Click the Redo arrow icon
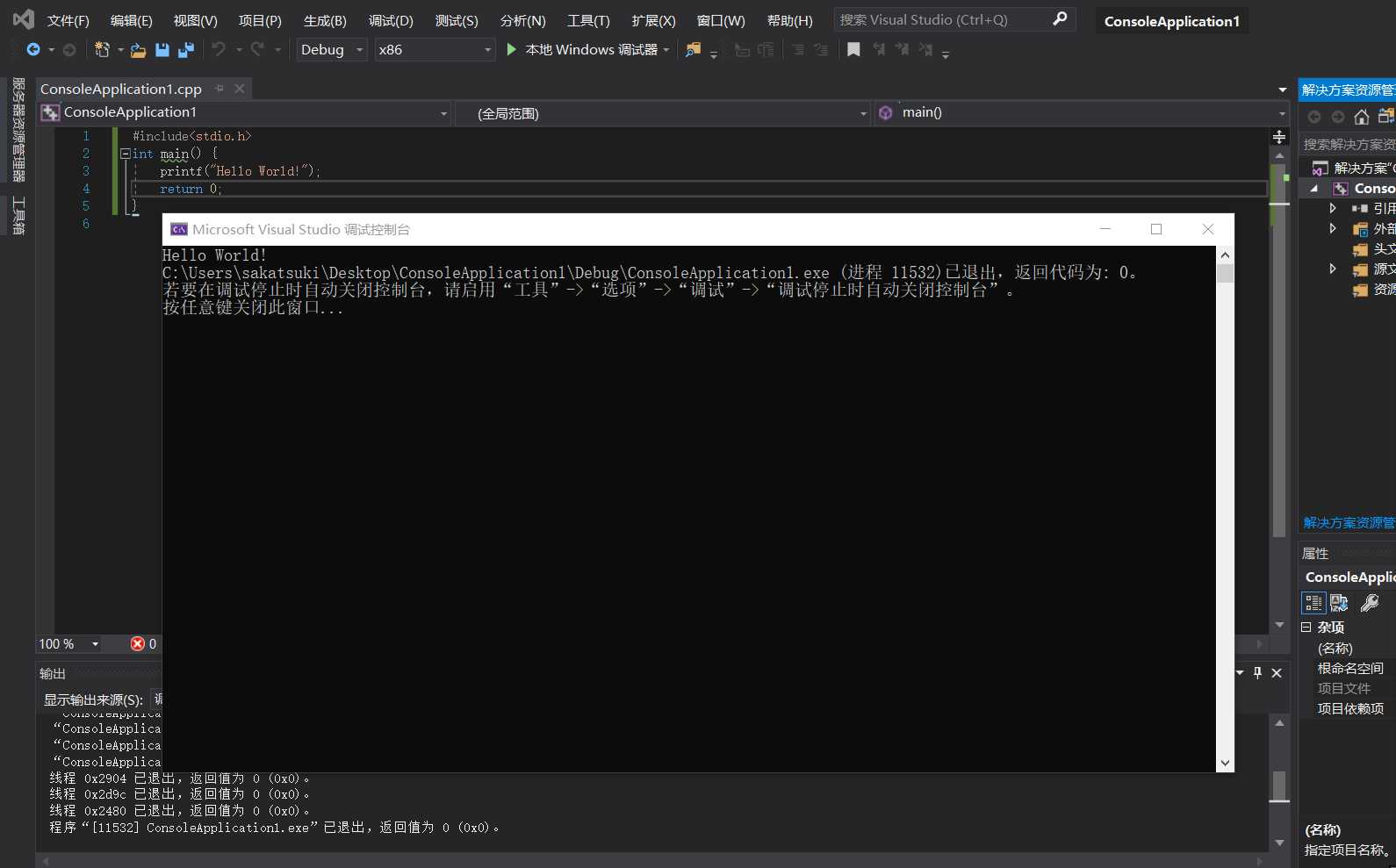 coord(257,50)
